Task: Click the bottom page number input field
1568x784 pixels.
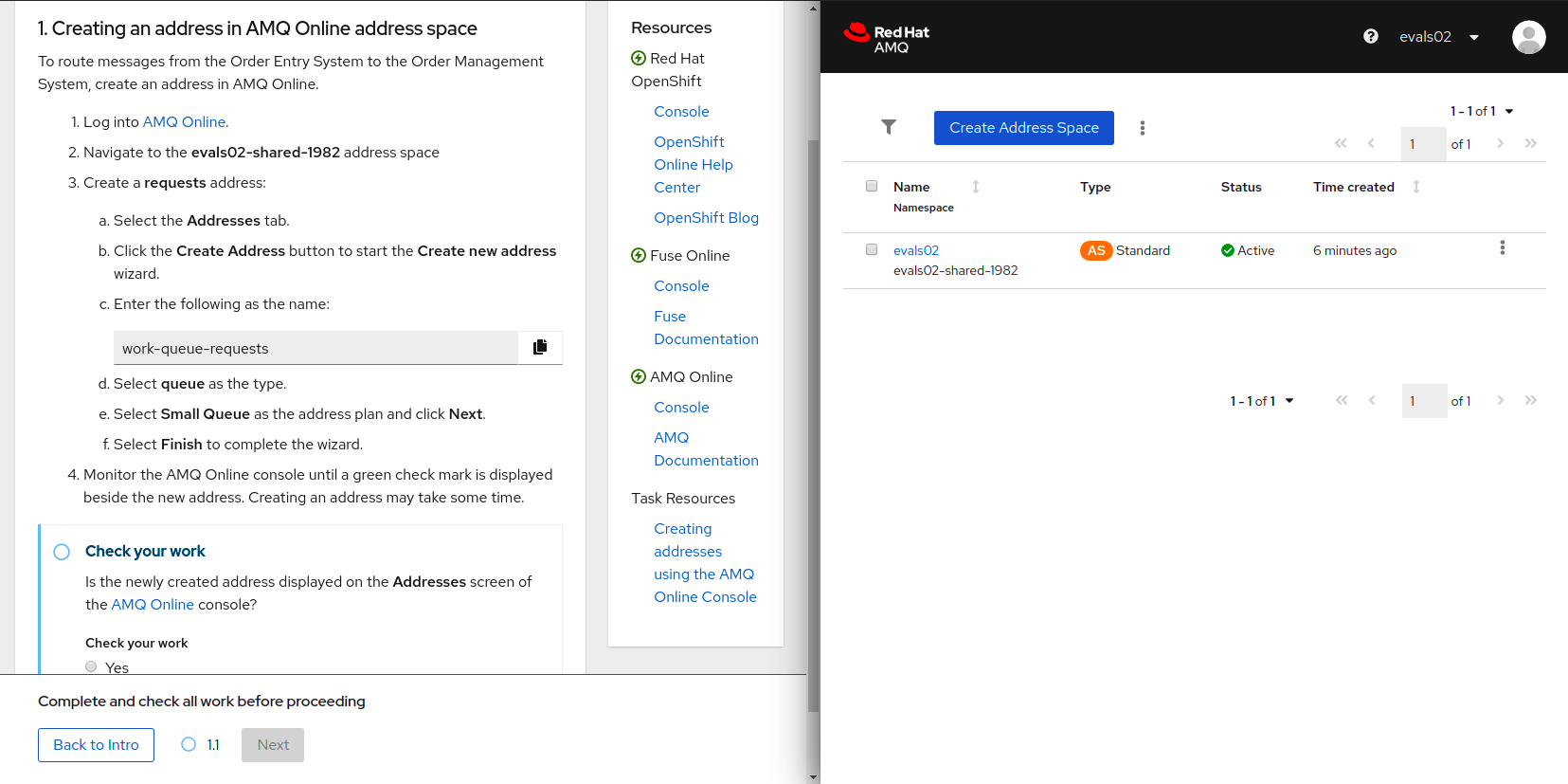Action: [1425, 401]
